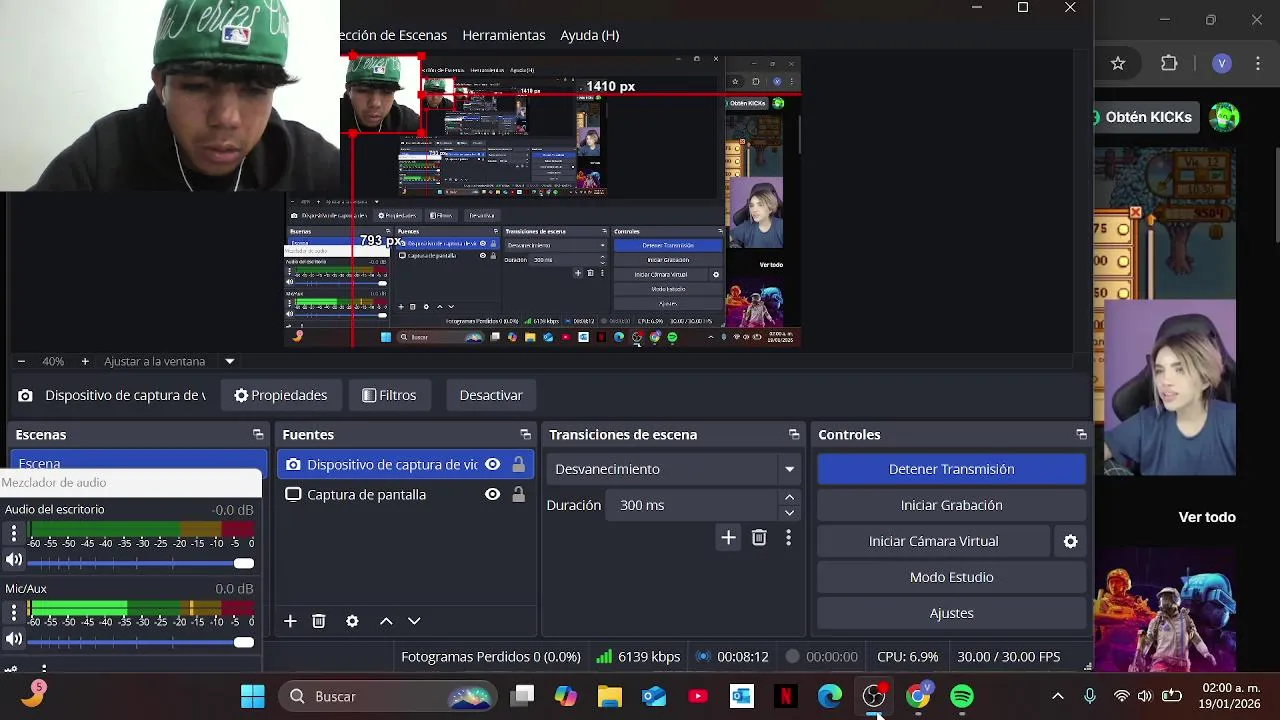The height and width of the screenshot is (720, 1280).
Task: Add a transition with the plus icon
Action: coord(728,538)
